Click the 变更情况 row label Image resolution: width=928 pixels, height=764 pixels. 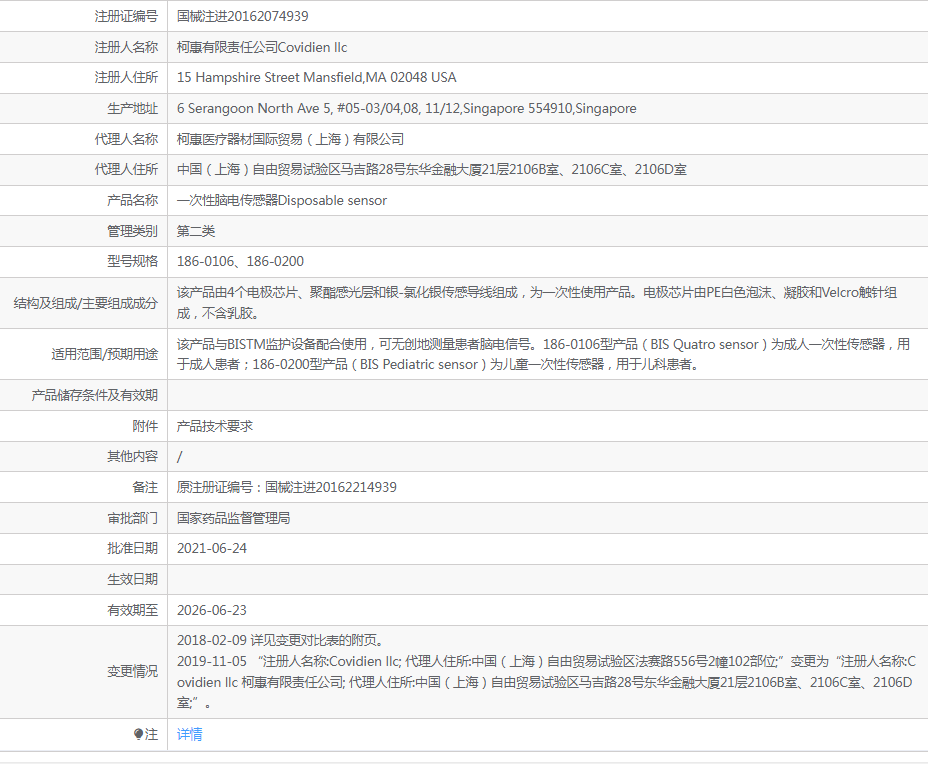[132, 671]
